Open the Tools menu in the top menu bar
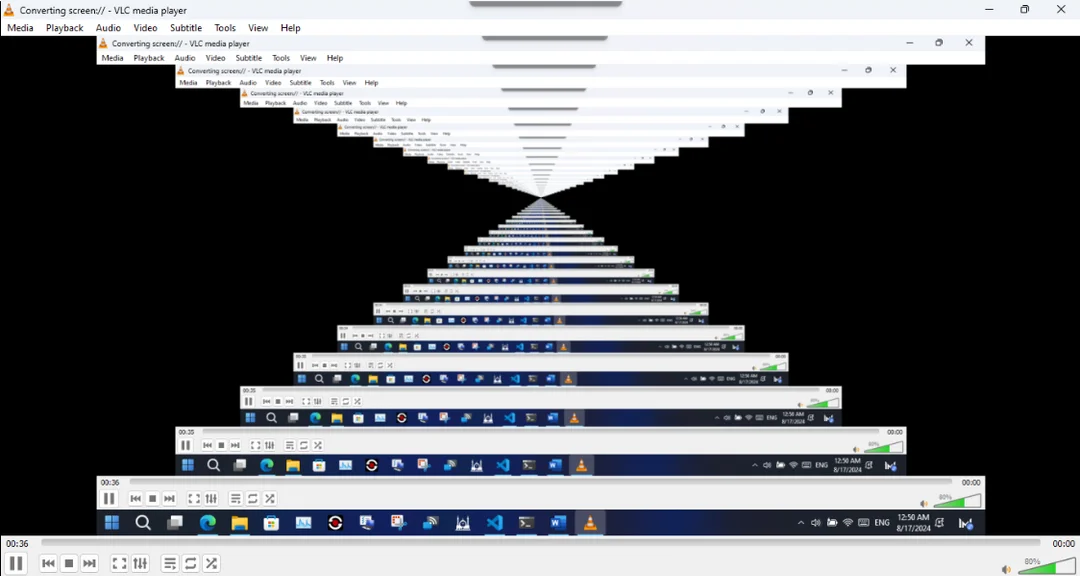 [x=225, y=28]
